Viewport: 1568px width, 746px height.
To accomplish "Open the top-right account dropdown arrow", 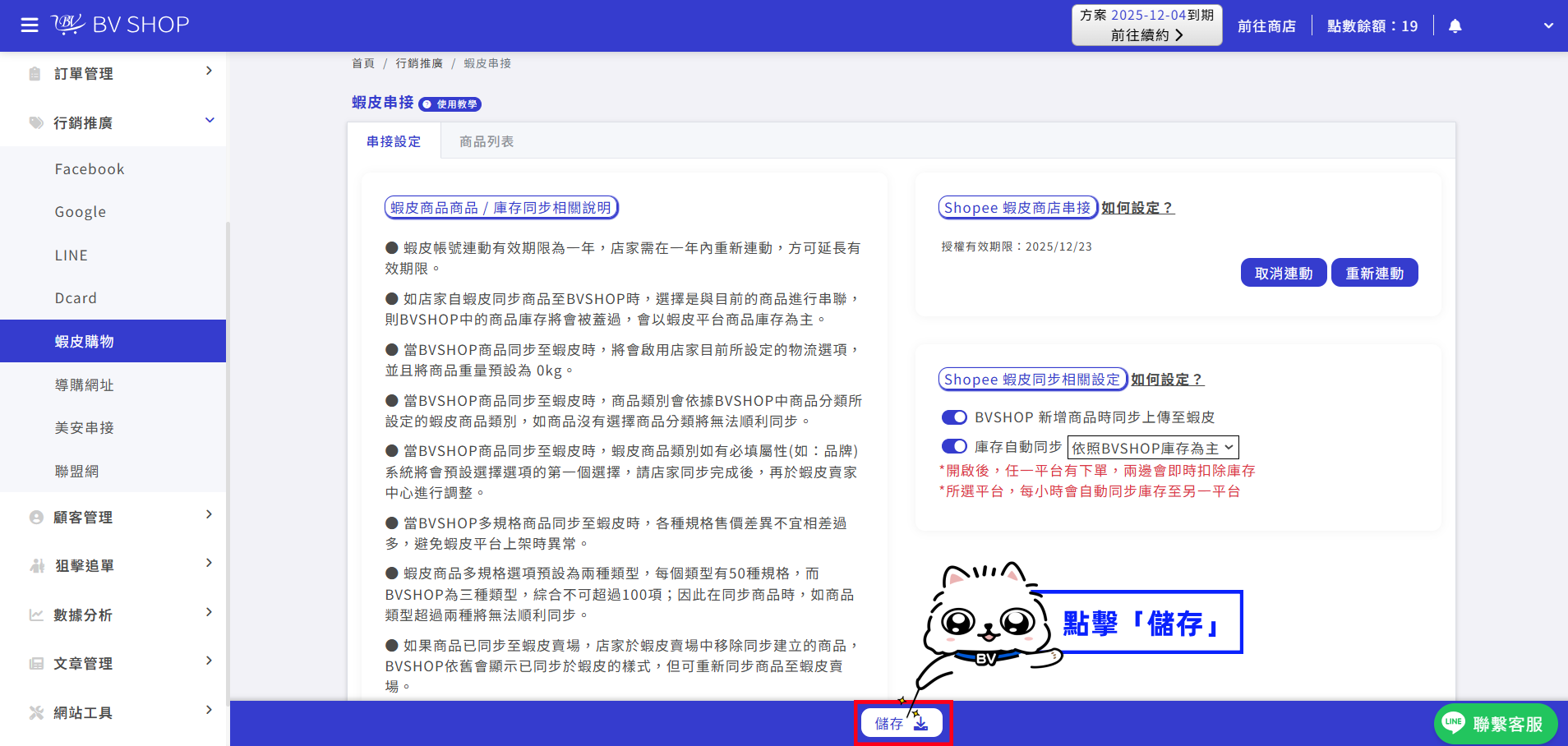I will 1548,26.
